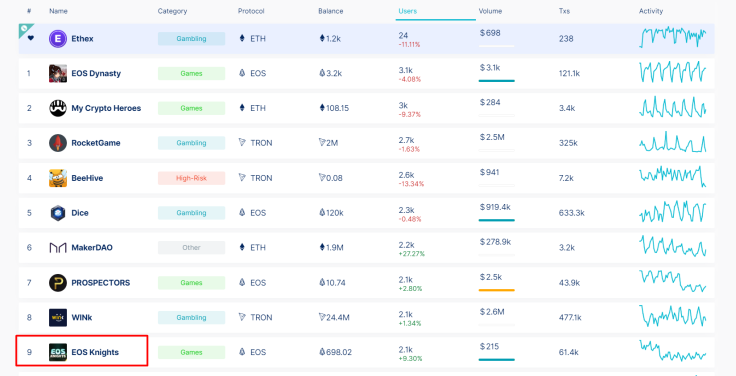Click the Gambling tag on Ethex row
This screenshot has width=736, height=376.
(x=192, y=39)
